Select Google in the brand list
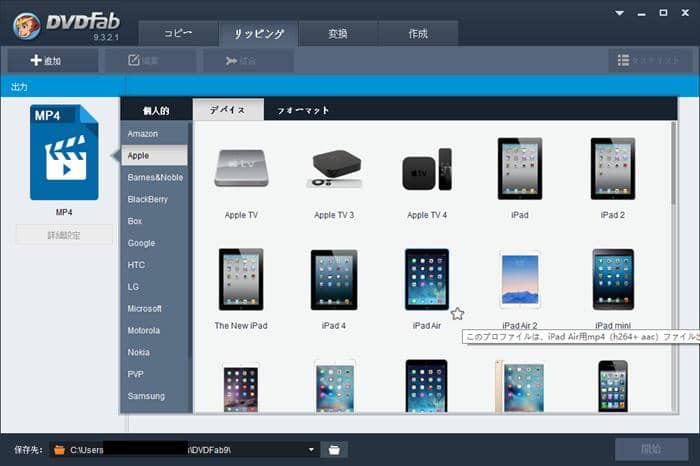 coord(154,243)
